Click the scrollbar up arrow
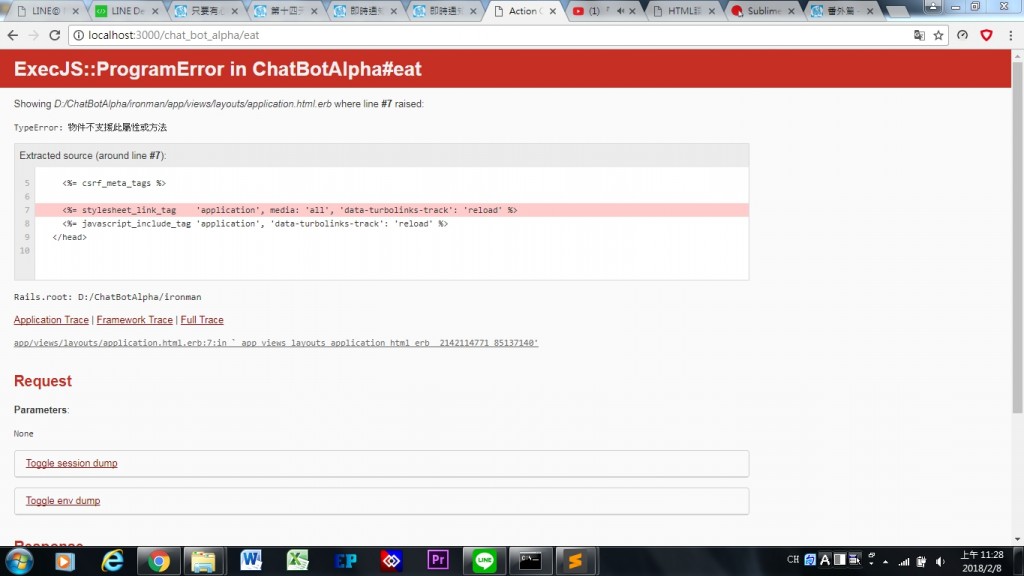The height and width of the screenshot is (576, 1024). pyautogui.click(x=1017, y=57)
